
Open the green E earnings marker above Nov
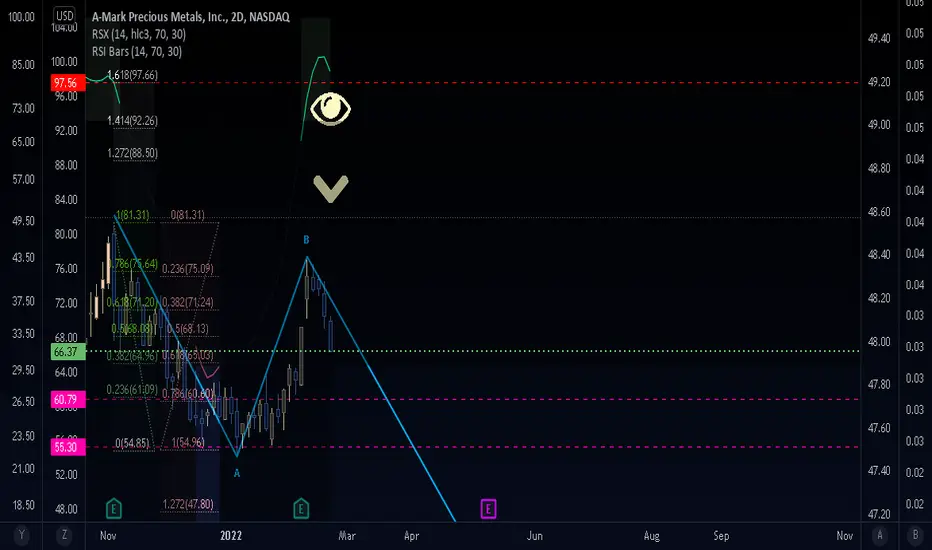[x=114, y=508]
